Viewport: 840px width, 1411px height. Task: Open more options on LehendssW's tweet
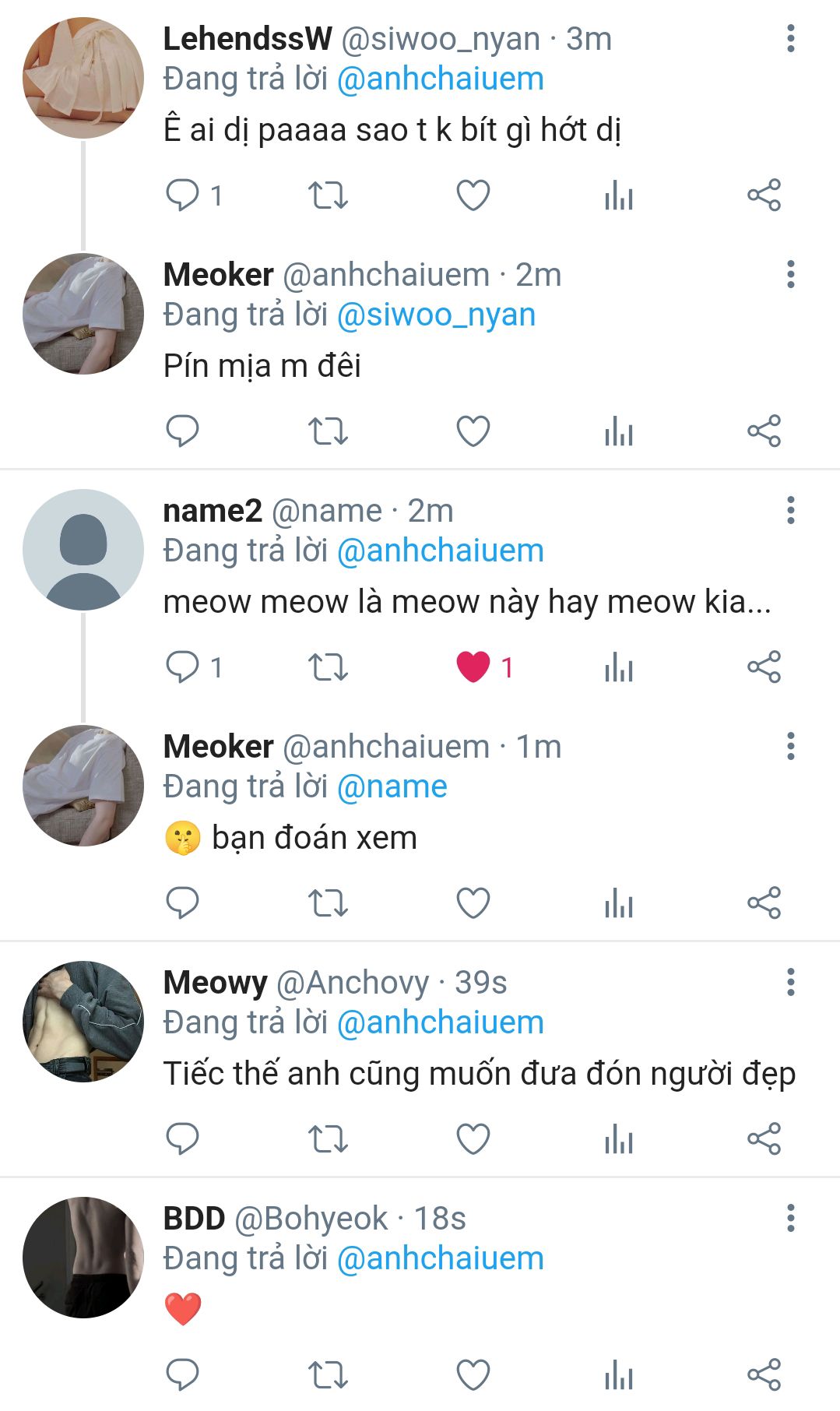point(790,38)
